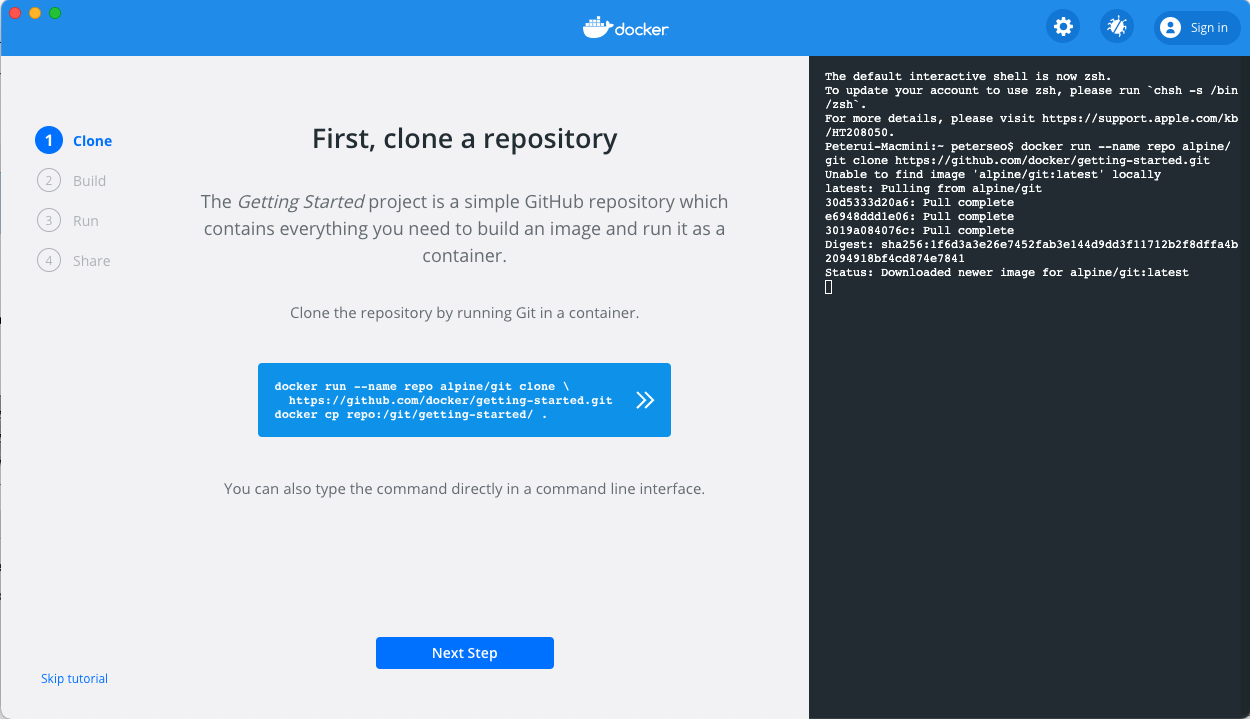1250x719 pixels.
Task: Click the Sign in button
Action: 1197,27
